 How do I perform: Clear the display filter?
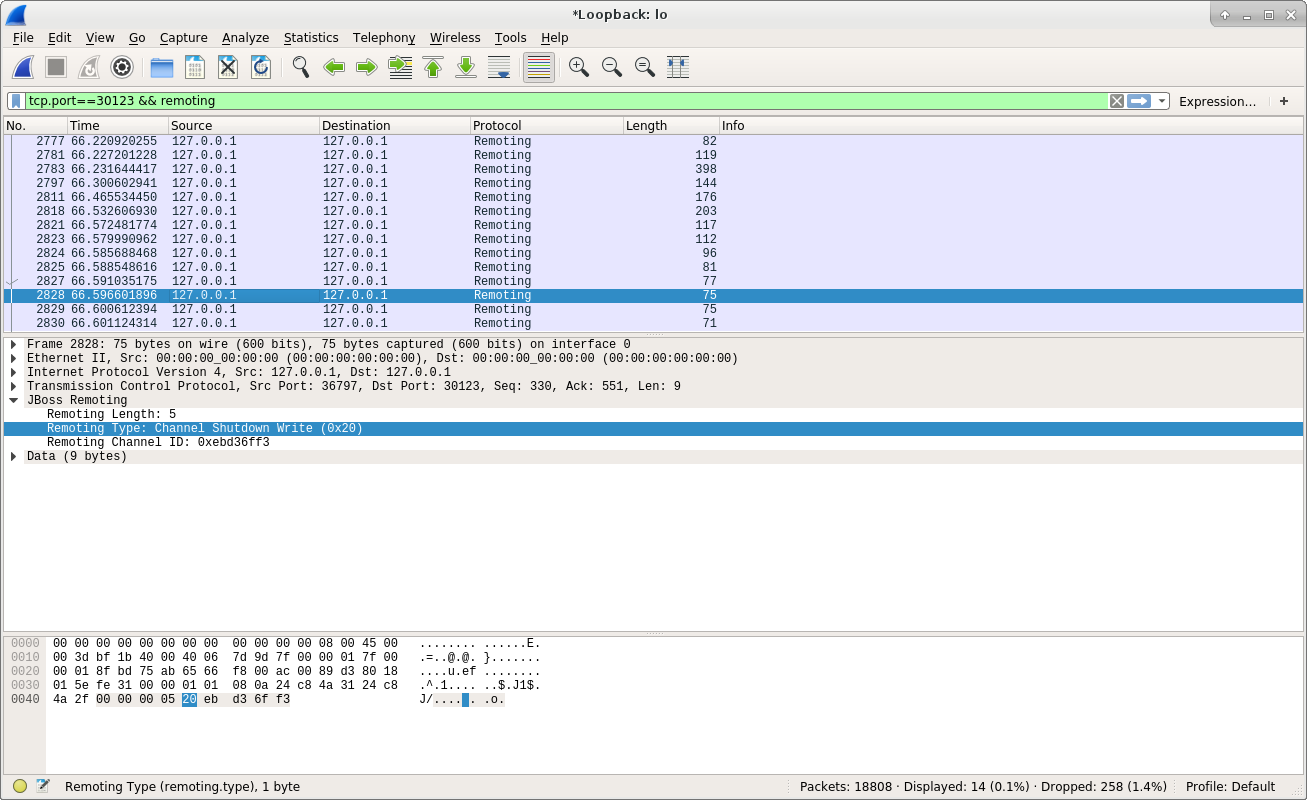[x=1117, y=101]
